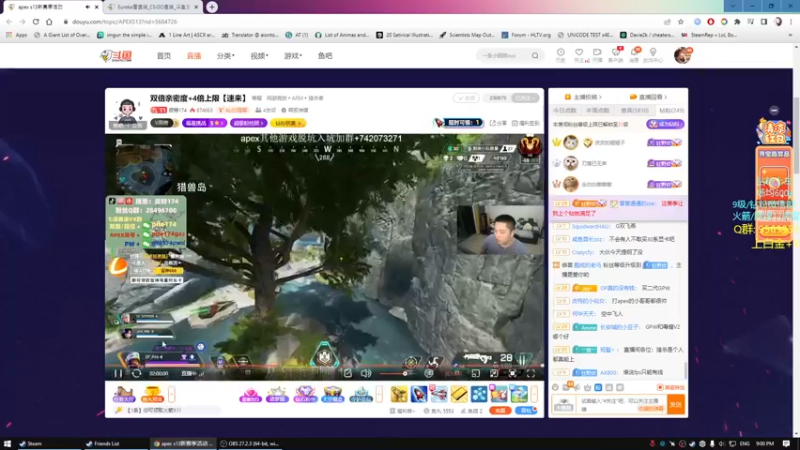Click the streamer avatar thumbnail
This screenshot has width=800, height=450.
click(127, 110)
